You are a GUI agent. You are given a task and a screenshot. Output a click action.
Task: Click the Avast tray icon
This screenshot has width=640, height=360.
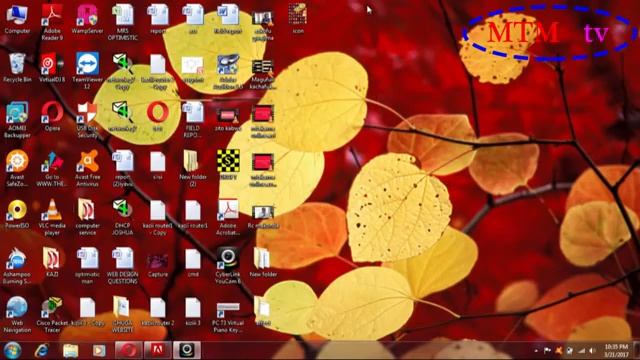point(558,351)
